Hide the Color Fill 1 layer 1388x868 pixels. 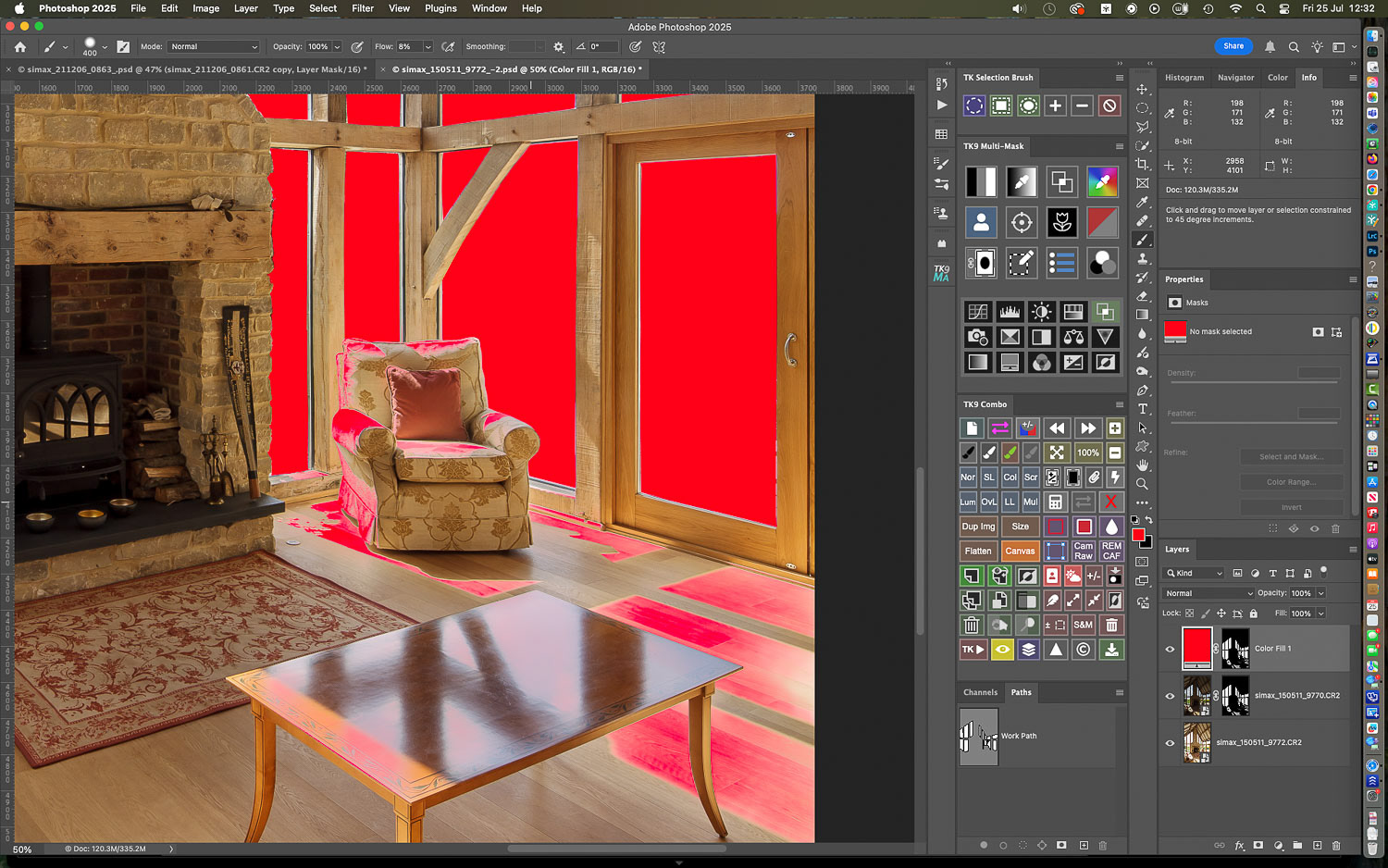(x=1170, y=649)
